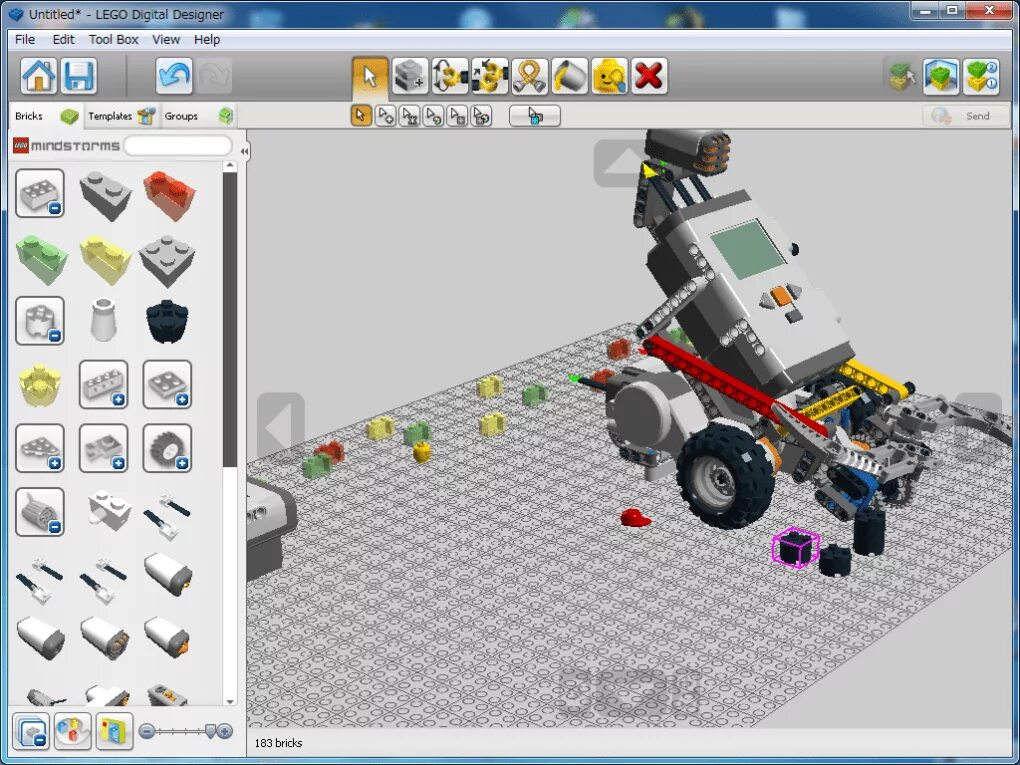Select the Flex tool
The height and width of the screenshot is (765, 1020).
click(530, 76)
